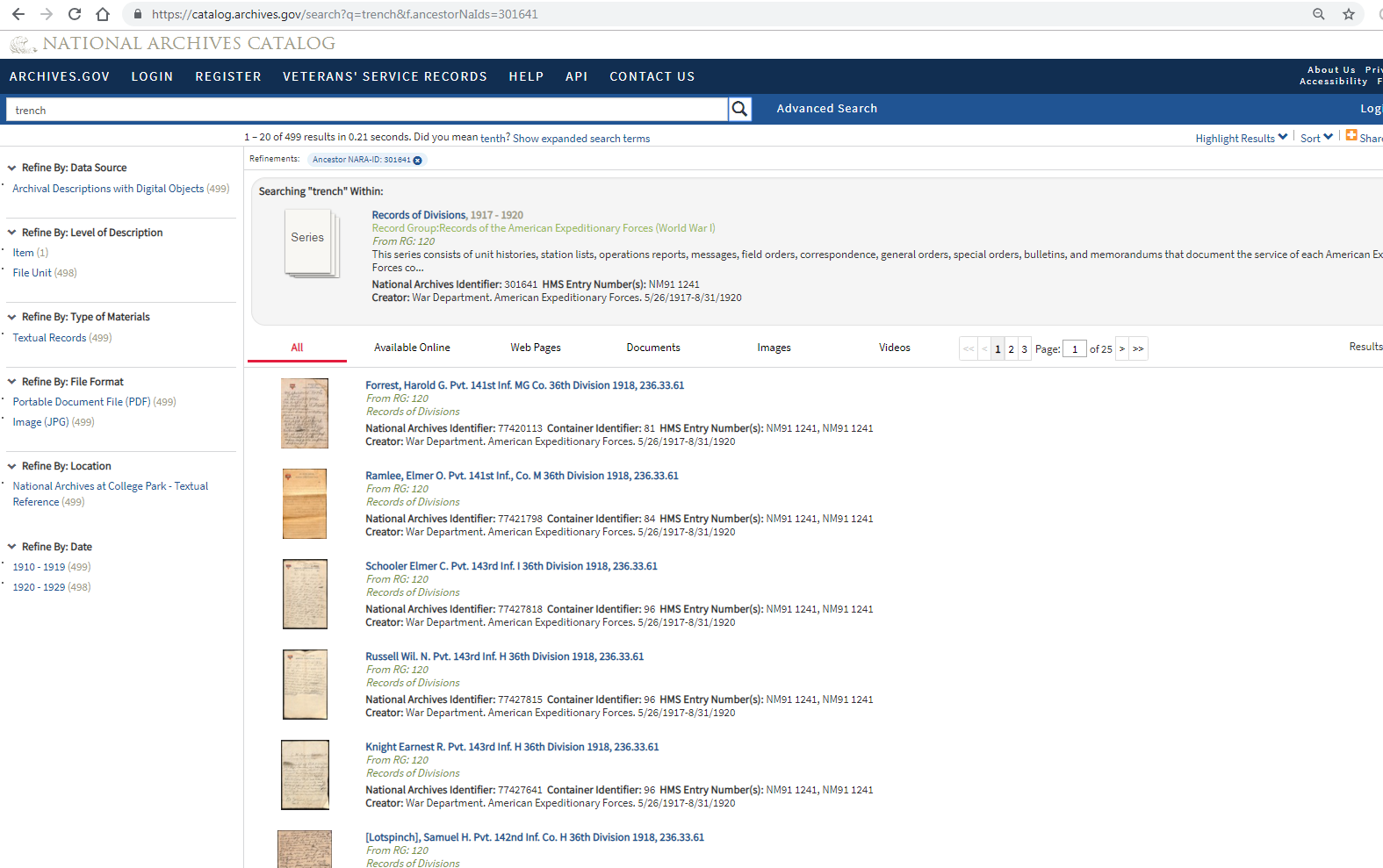1383x868 pixels.
Task: Open the Record Group American Expeditionary Forces link
Action: [x=544, y=228]
